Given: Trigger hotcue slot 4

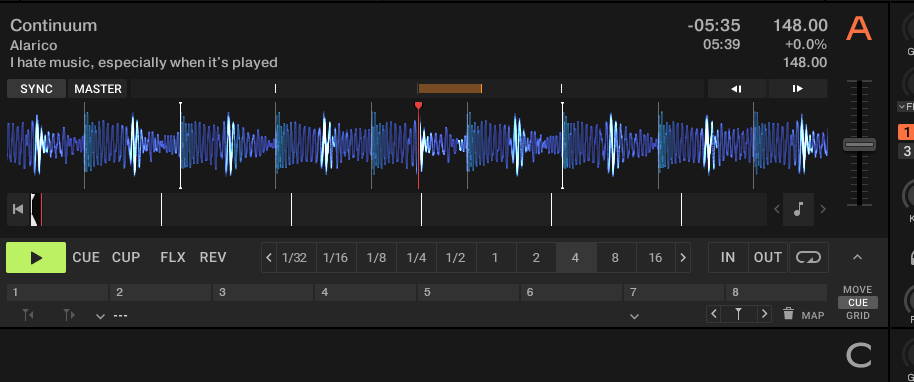Looking at the screenshot, I should 366,292.
